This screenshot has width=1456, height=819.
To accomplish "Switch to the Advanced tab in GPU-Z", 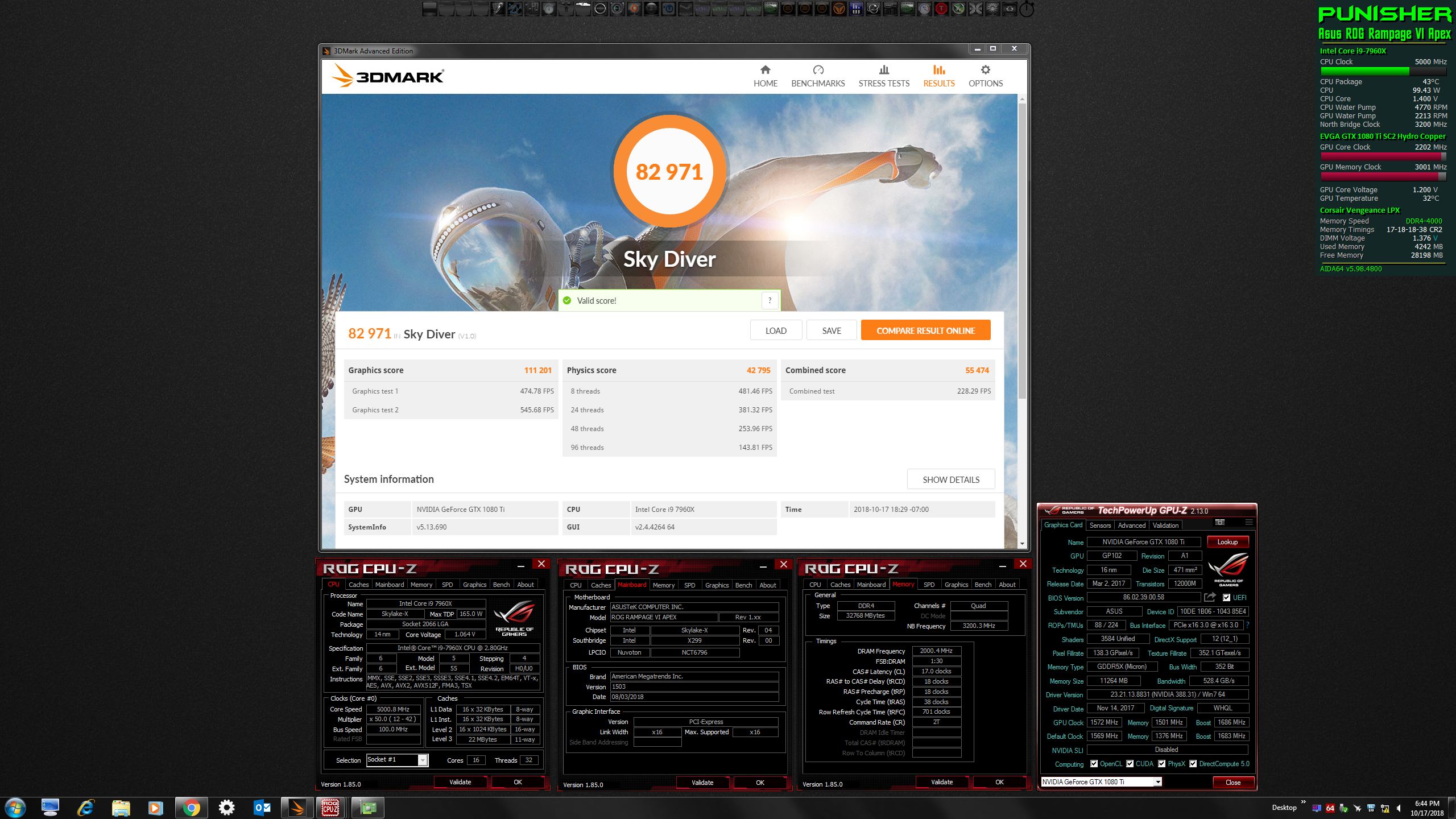I will click(1132, 526).
